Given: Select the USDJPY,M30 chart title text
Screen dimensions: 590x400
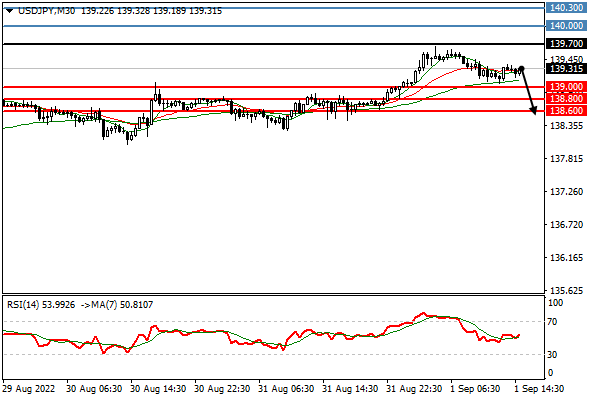Looking at the screenshot, I should [x=46, y=11].
